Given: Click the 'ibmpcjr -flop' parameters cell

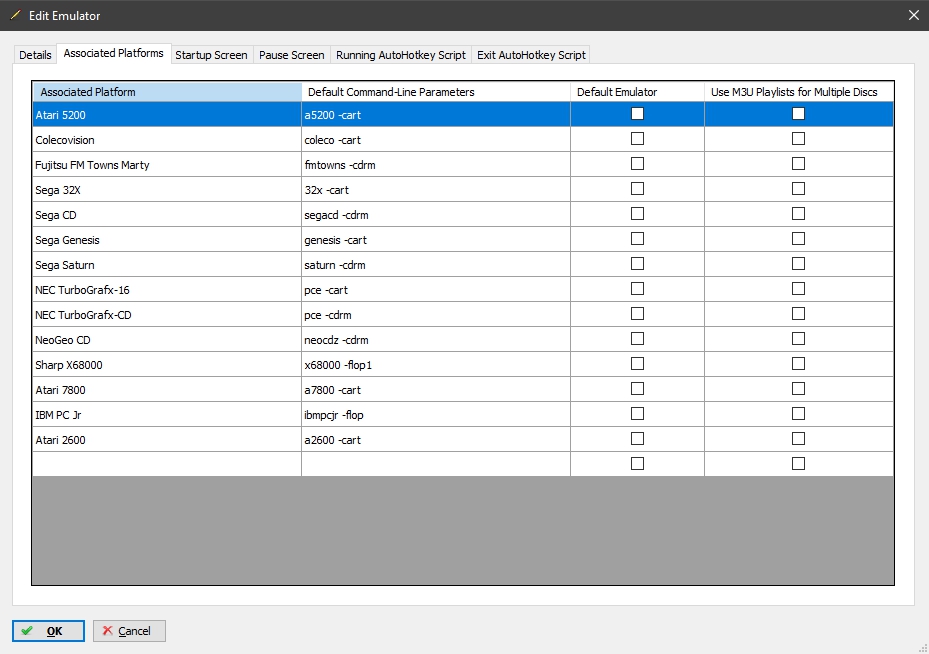Looking at the screenshot, I should (436, 414).
